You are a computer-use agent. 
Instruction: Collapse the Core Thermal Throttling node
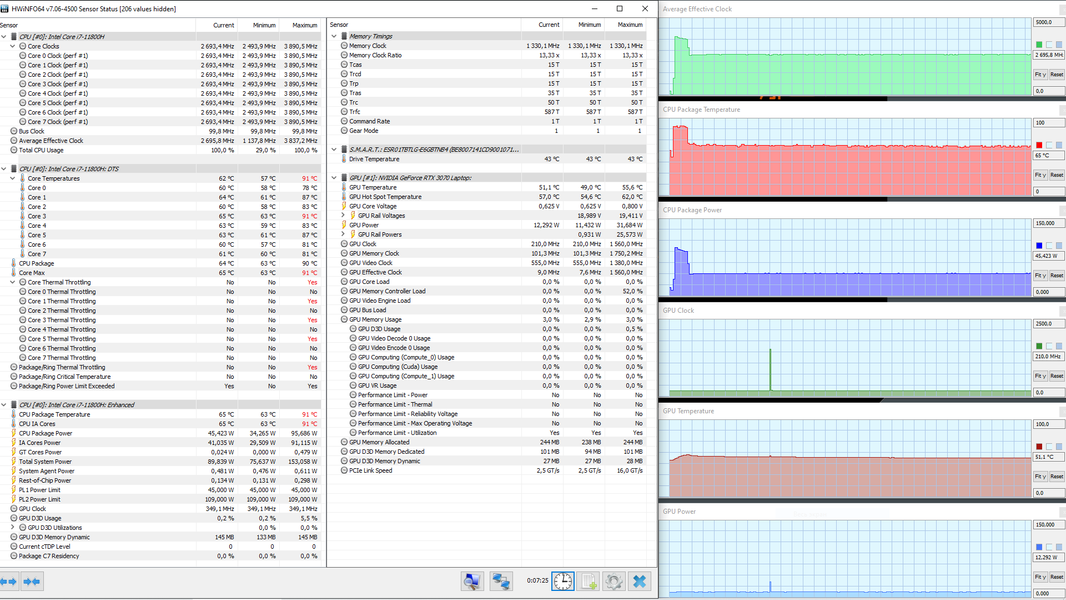(13, 282)
